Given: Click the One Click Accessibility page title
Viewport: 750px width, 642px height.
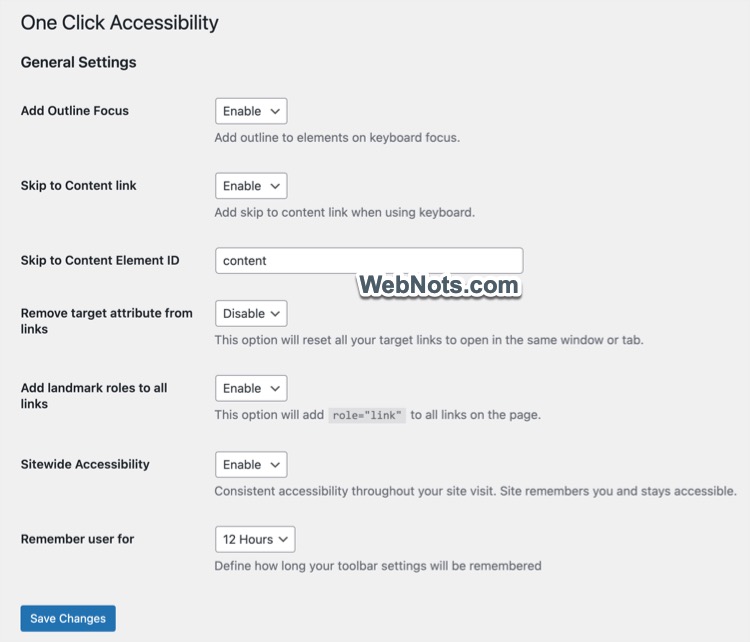Looking at the screenshot, I should (x=119, y=23).
